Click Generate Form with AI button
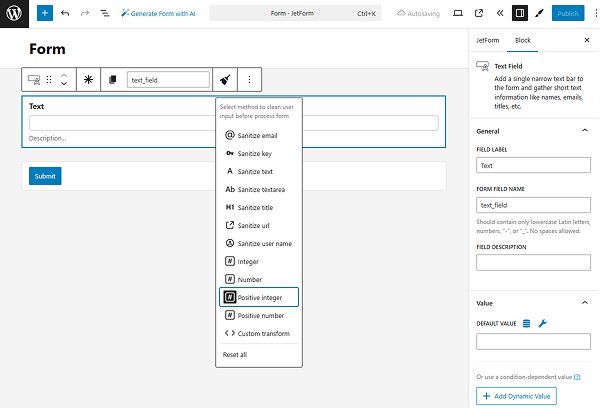Viewport: 600px width, 408px height. (x=158, y=14)
